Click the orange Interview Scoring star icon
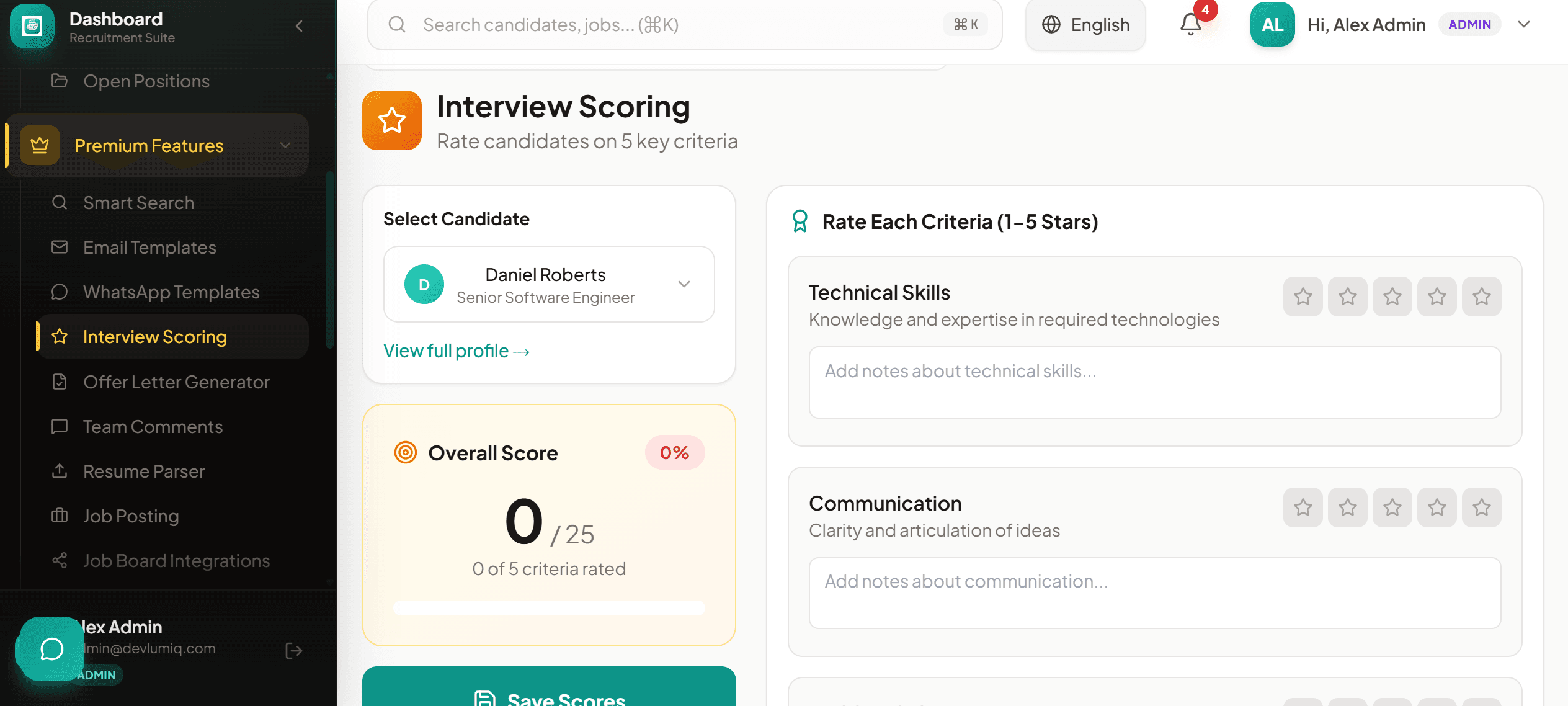Screen dimensions: 1568x706 click(x=392, y=120)
